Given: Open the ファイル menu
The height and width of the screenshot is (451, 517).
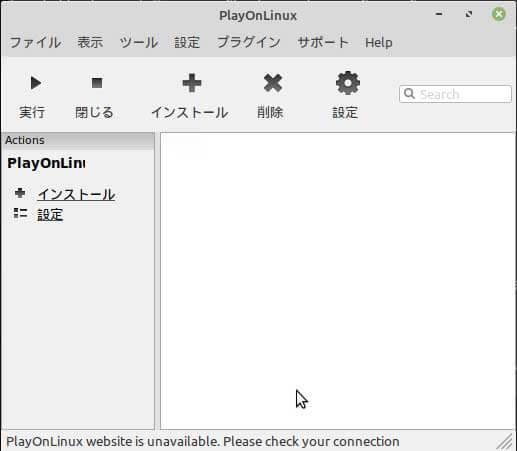Looking at the screenshot, I should point(35,43).
